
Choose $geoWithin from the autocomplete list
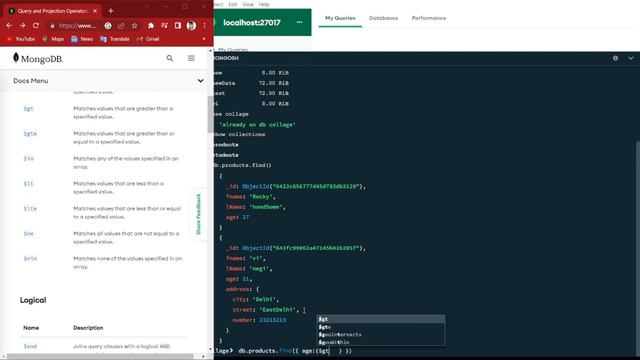(381, 342)
